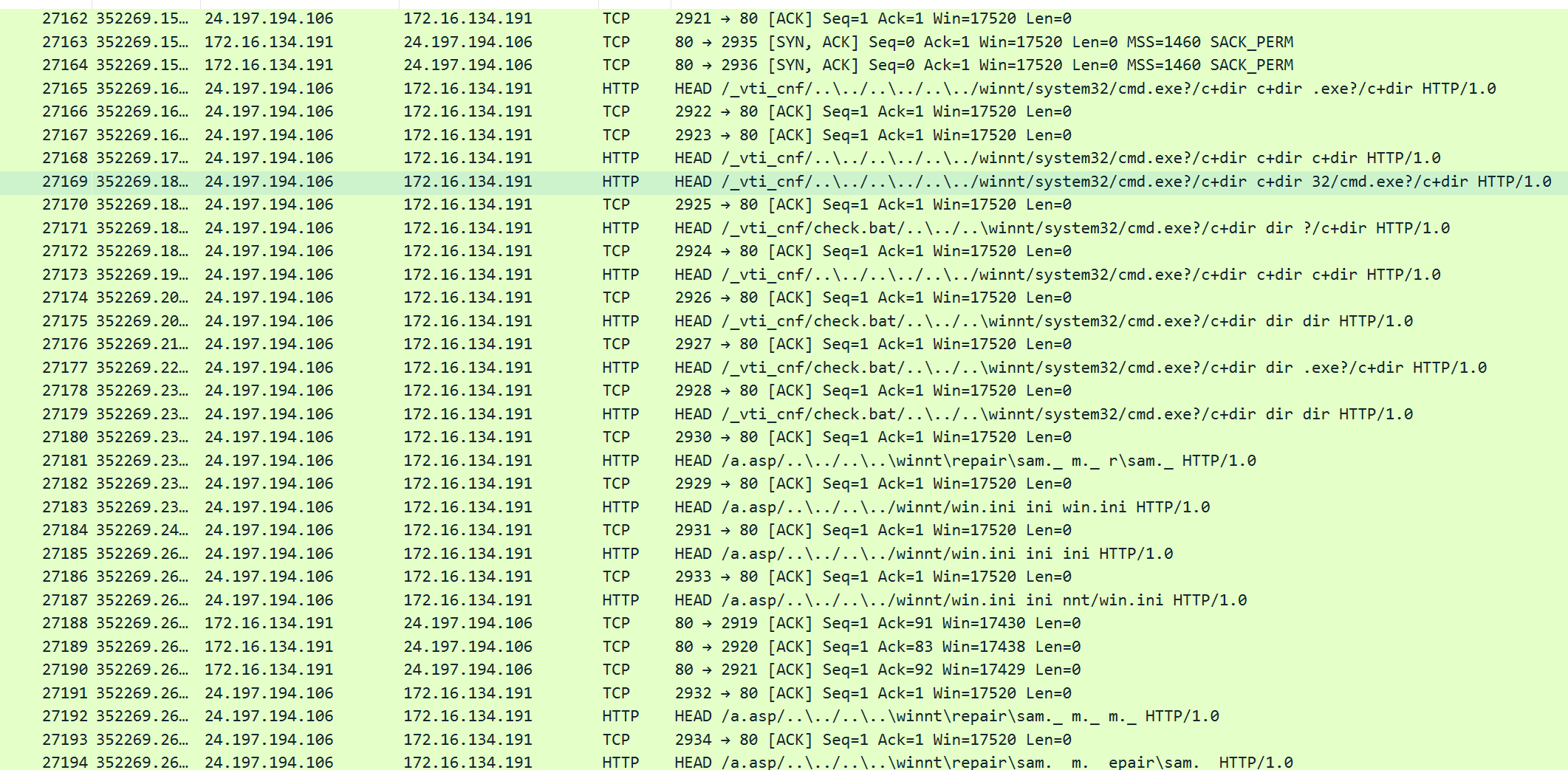The height and width of the screenshot is (770, 1568).
Task: Select packet 27174 '2926 → 80 [ACK]'
Action: [x=784, y=298]
